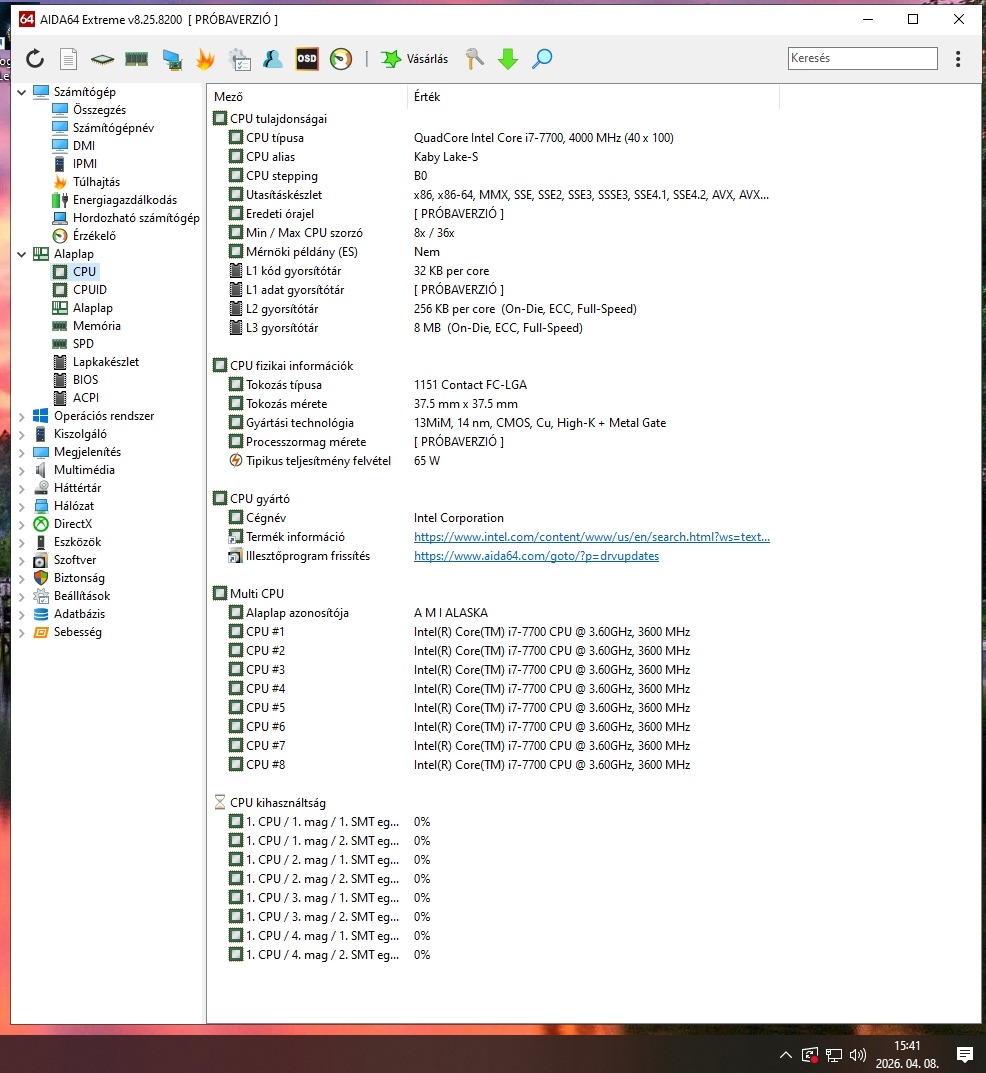Select Hordozható számítógép tree item
The image size is (986, 1073).
[x=136, y=218]
